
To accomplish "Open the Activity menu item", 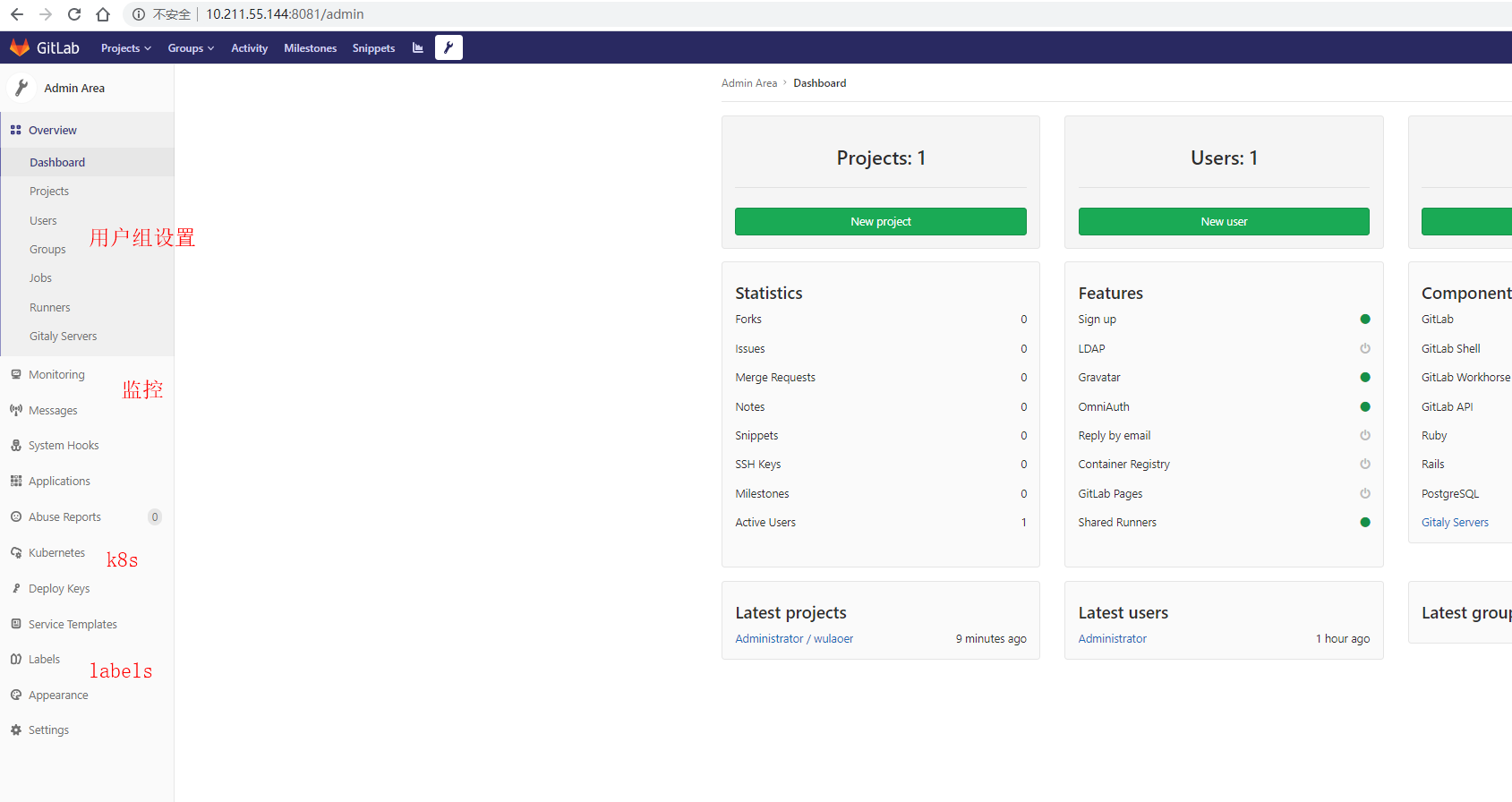I will (x=249, y=48).
